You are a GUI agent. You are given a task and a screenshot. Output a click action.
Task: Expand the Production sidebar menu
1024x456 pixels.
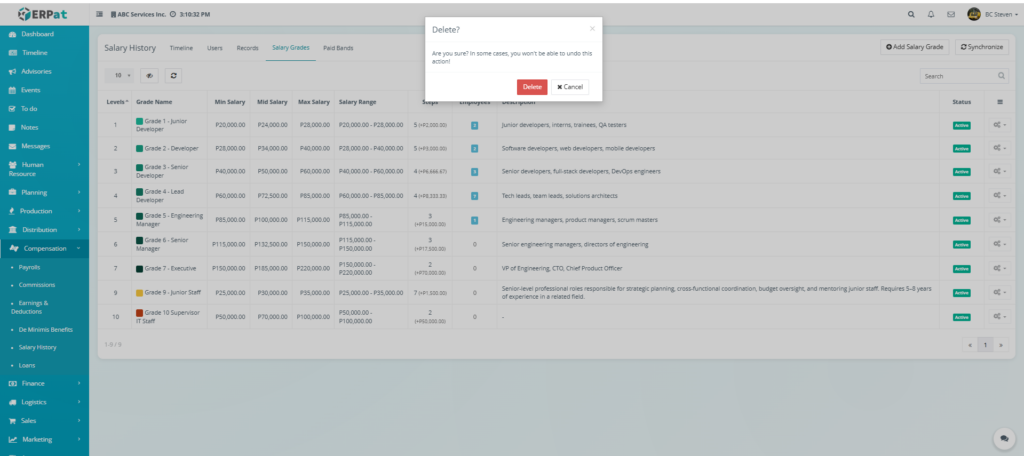(x=44, y=211)
